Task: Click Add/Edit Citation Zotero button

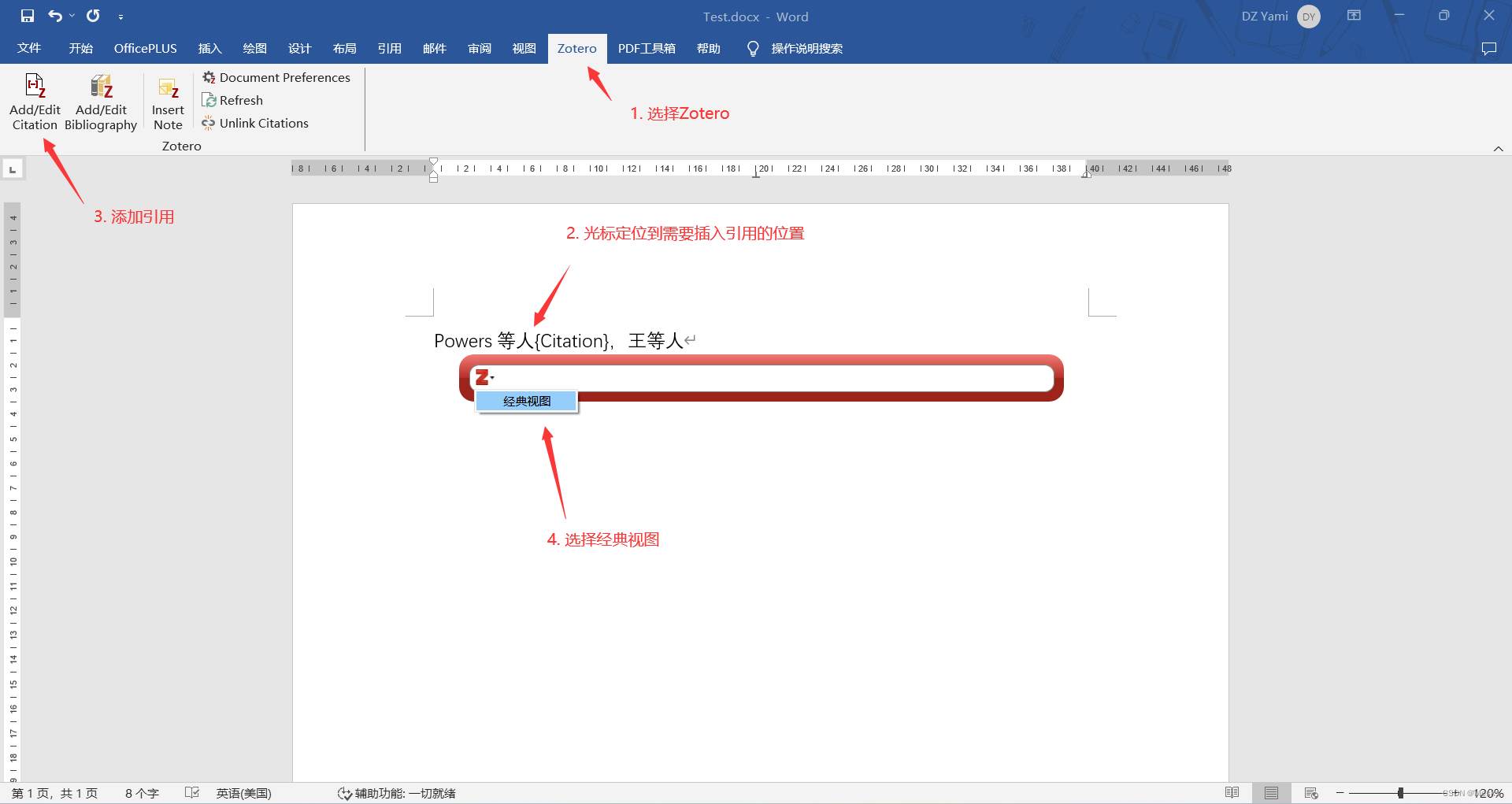Action: click(35, 102)
